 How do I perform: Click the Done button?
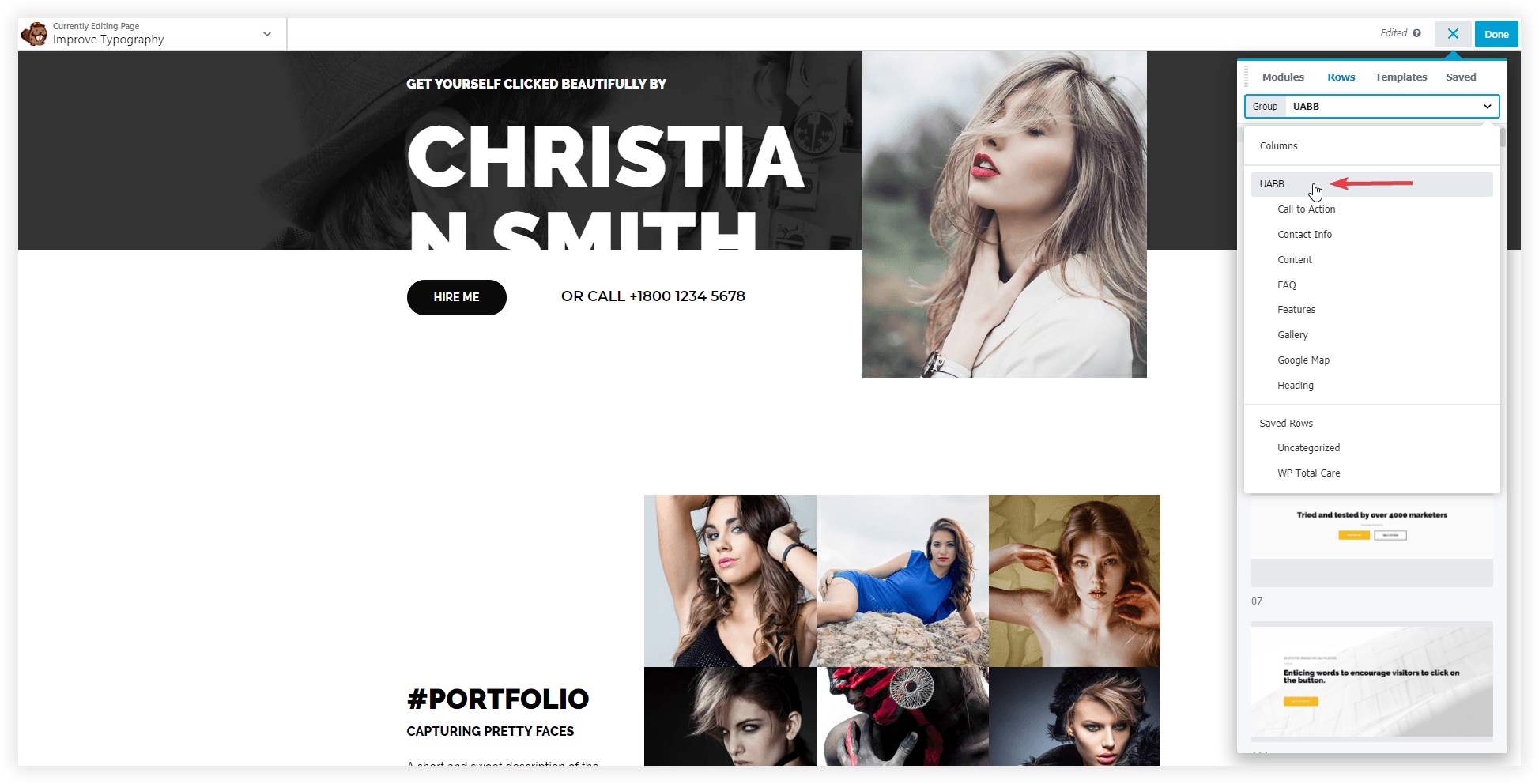click(x=1496, y=34)
